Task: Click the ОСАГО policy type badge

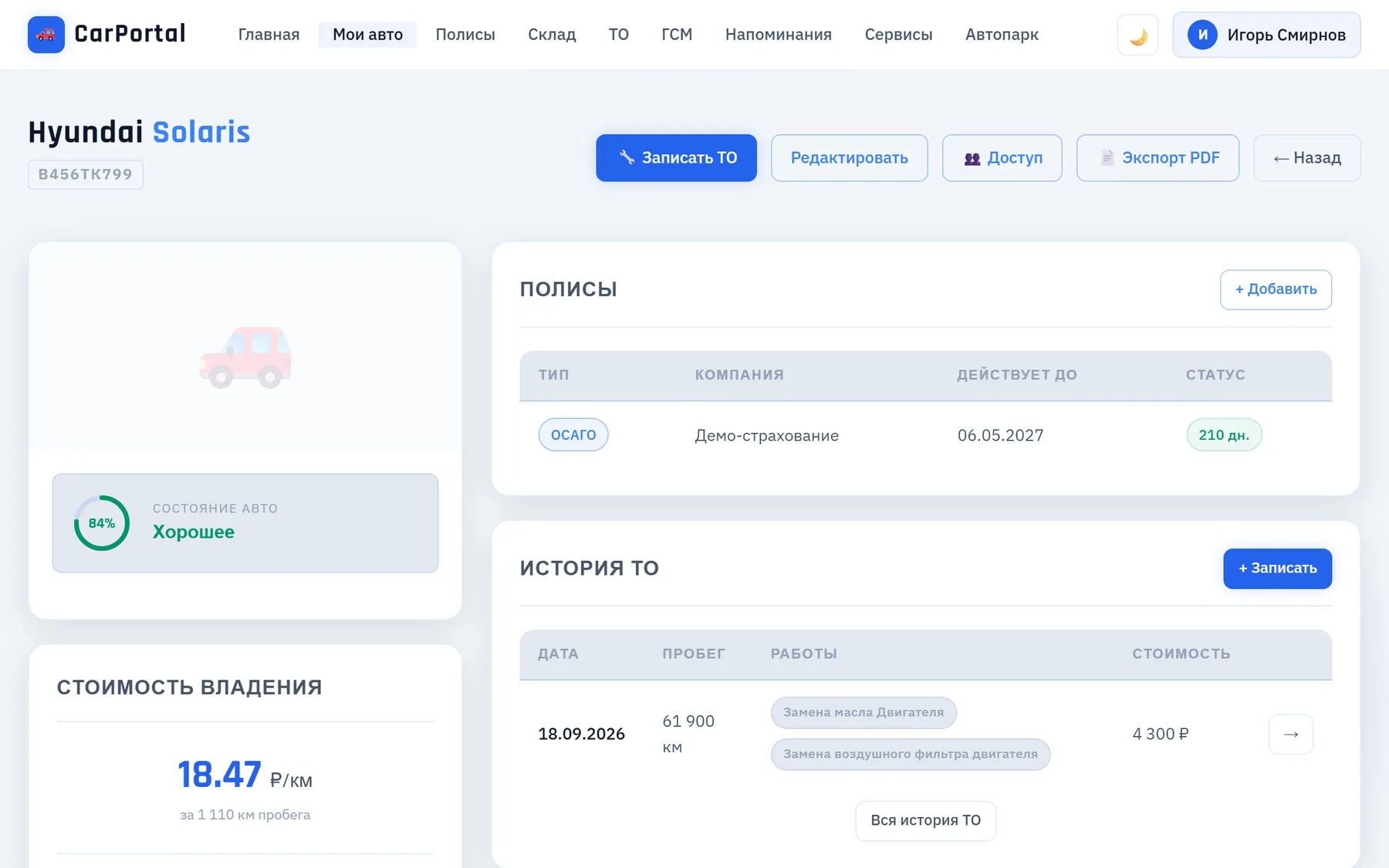Action: pos(573,435)
